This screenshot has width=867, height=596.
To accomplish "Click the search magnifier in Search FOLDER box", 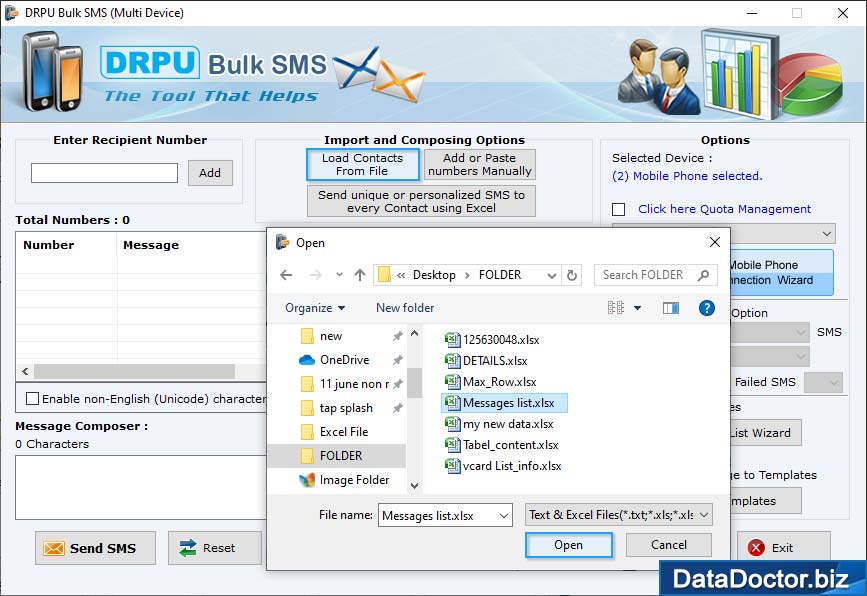I will tap(703, 275).
